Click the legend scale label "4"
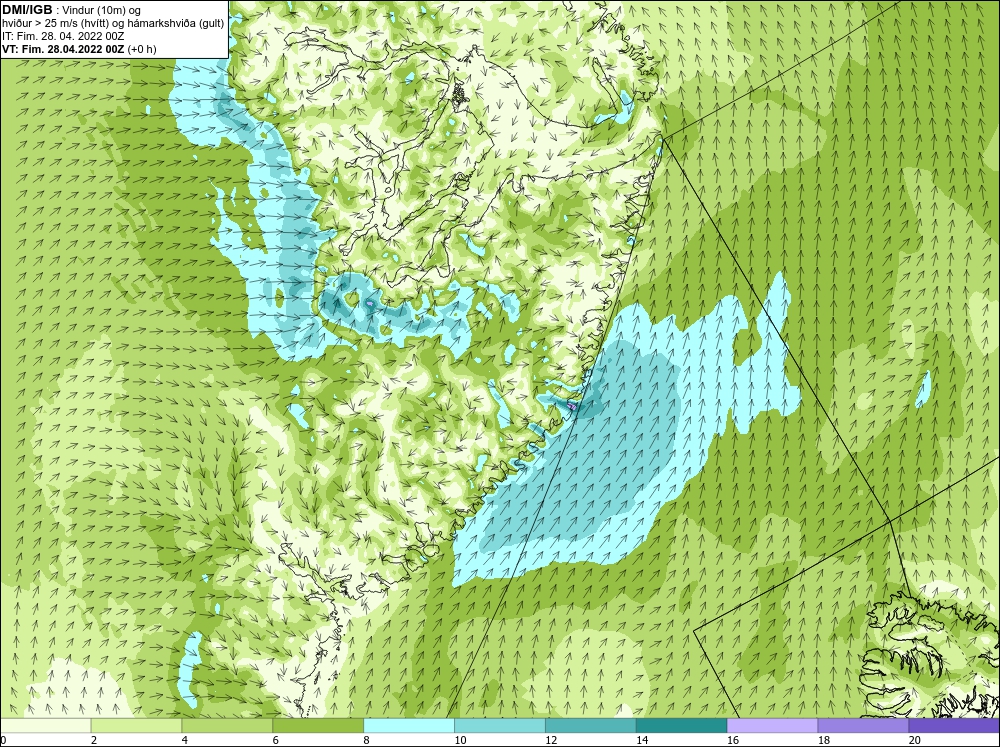This screenshot has width=1000, height=747. tap(185, 740)
